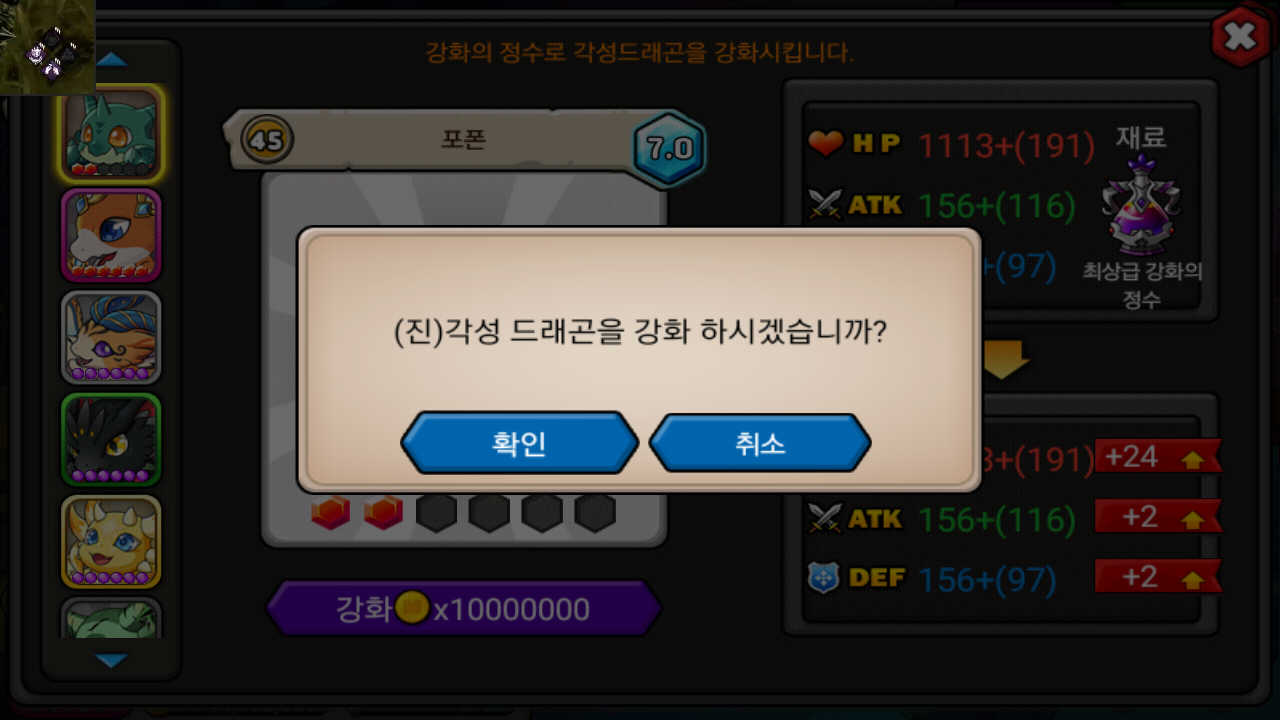The image size is (1280, 720).
Task: Tap the blue 7.0 hexagon rating badge
Action: [x=670, y=149]
